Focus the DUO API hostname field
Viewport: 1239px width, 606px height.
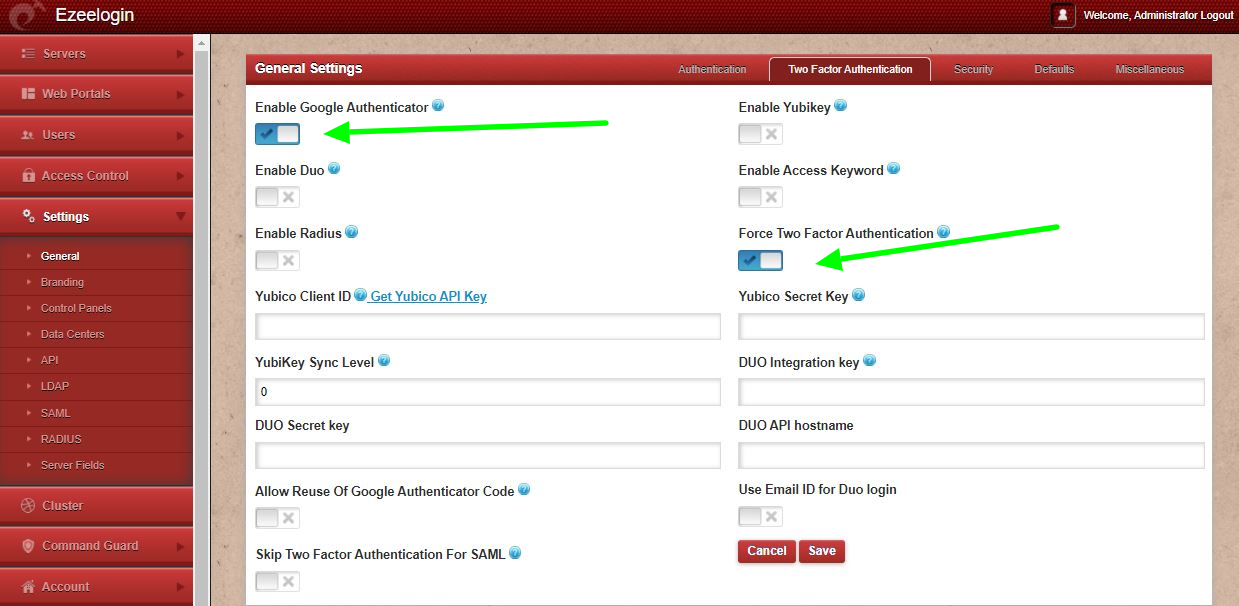(x=971, y=456)
